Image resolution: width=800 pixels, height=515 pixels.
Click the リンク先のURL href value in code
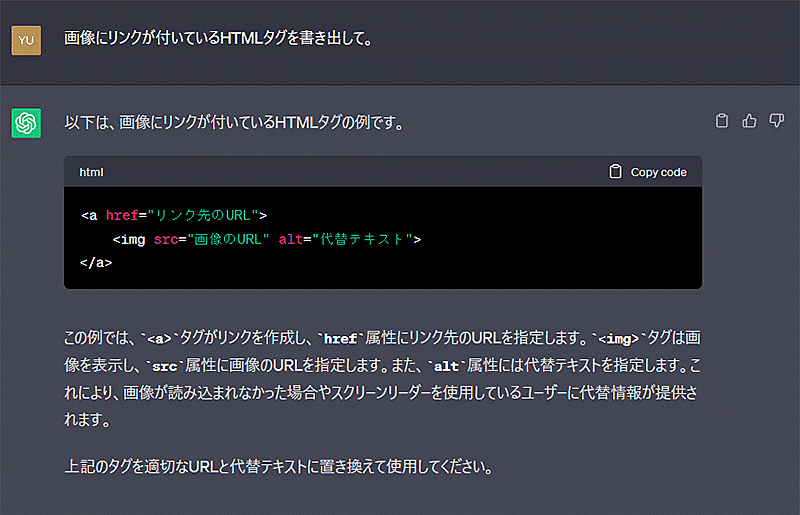point(203,215)
